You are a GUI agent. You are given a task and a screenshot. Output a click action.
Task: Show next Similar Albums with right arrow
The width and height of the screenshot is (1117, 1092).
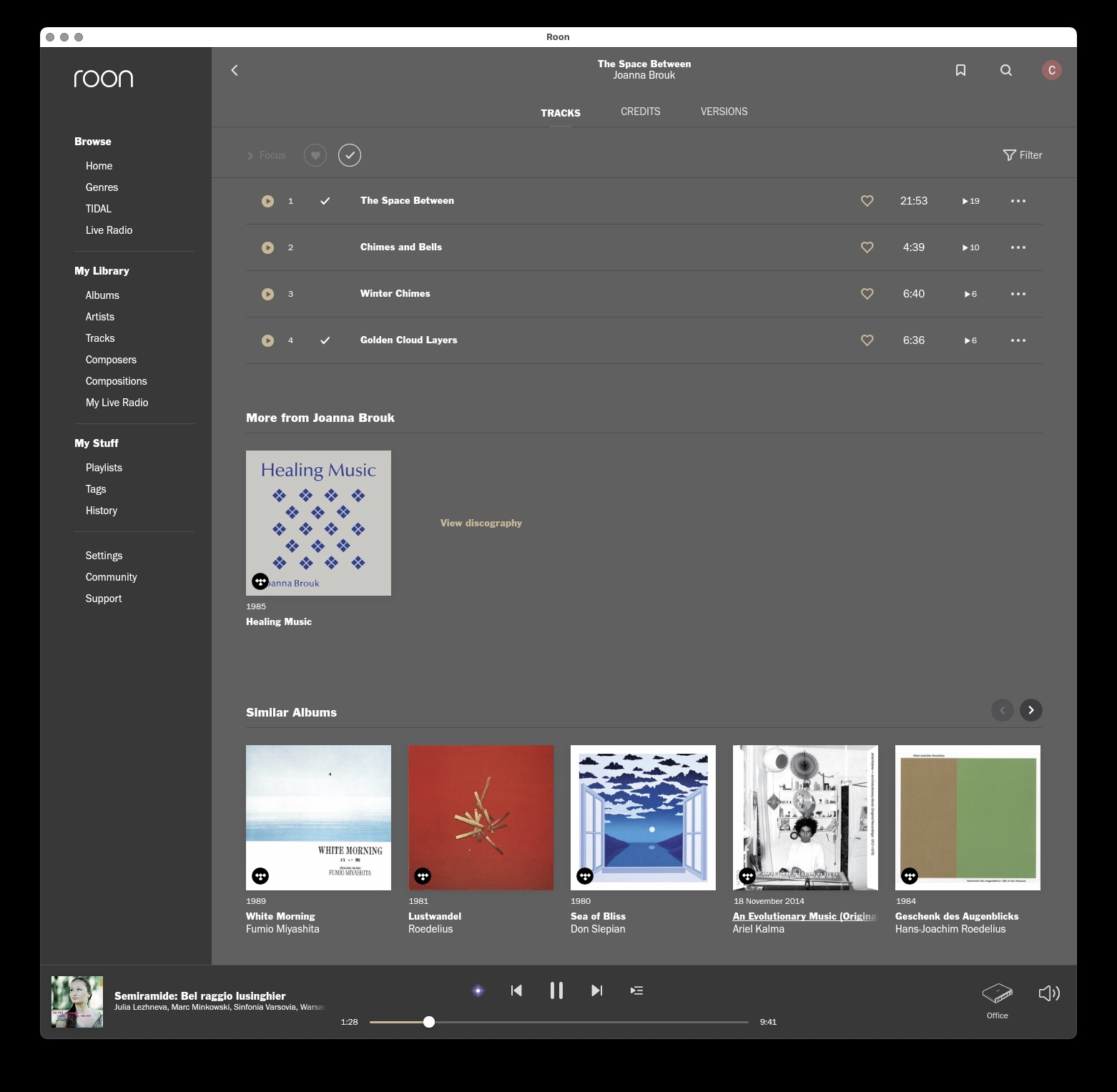coord(1030,710)
